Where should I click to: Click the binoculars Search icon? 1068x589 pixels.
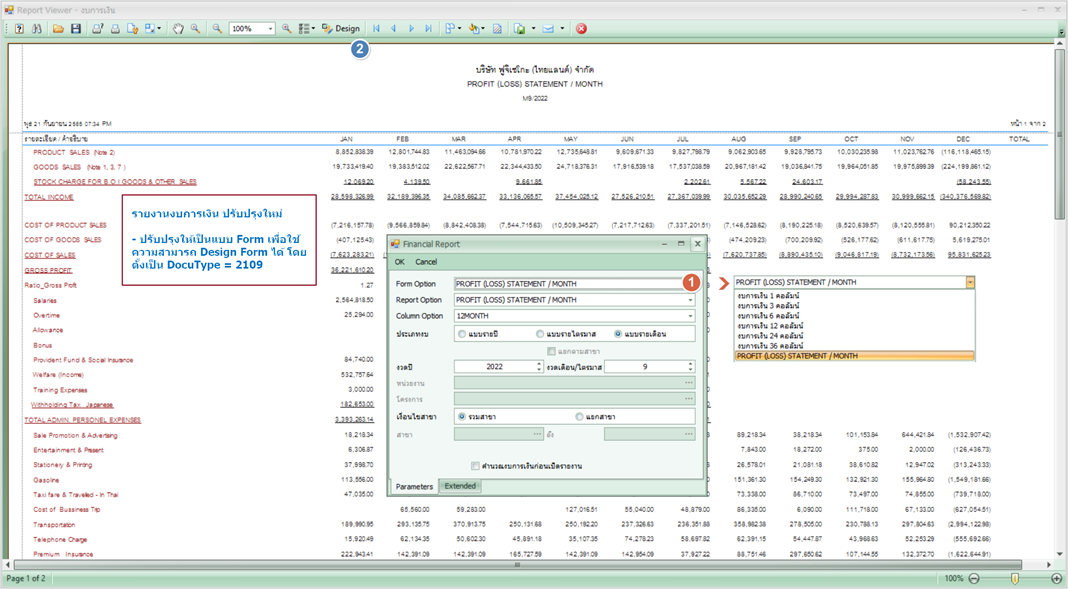[x=37, y=29]
